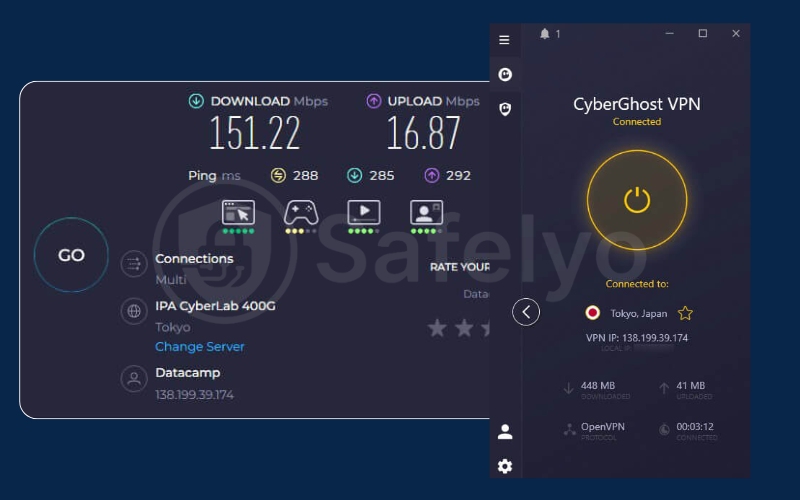Select Tokyo, Japan server location
The image size is (800, 500).
click(x=639, y=314)
